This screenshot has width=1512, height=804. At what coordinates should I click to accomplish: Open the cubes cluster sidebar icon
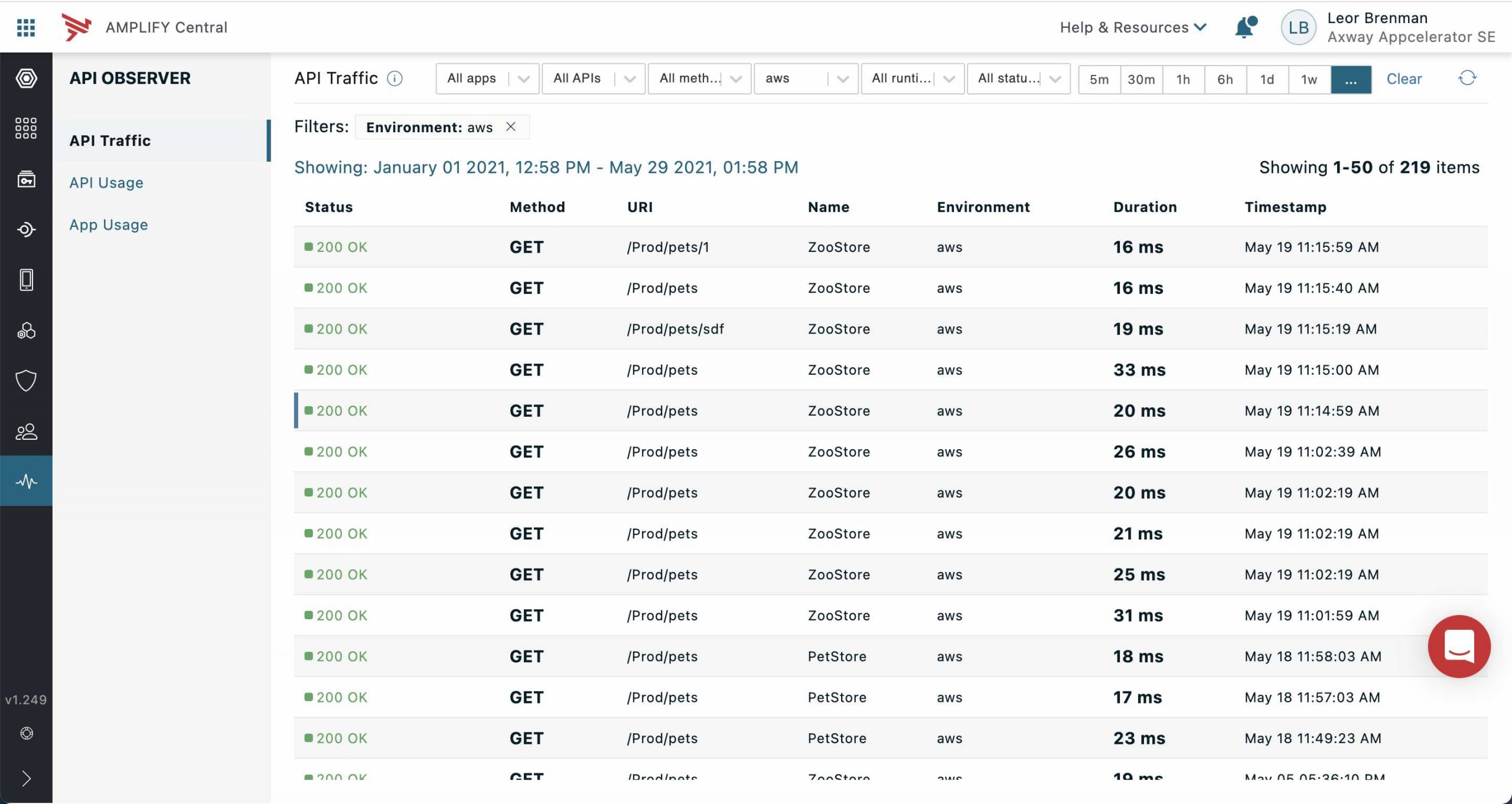coord(26,331)
